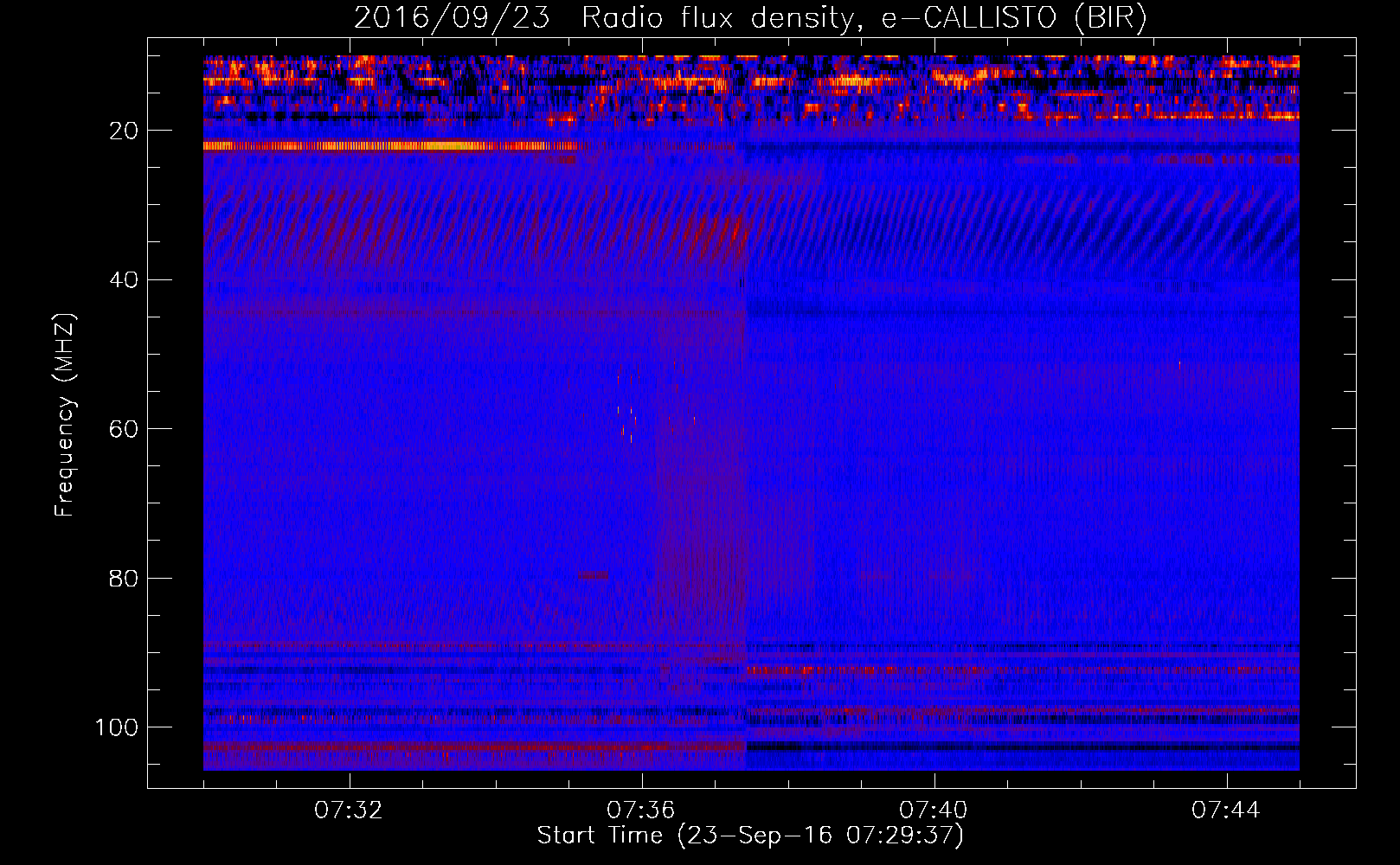Click the 20 MHz frequency tick label
1400x865 pixels.
[124, 131]
